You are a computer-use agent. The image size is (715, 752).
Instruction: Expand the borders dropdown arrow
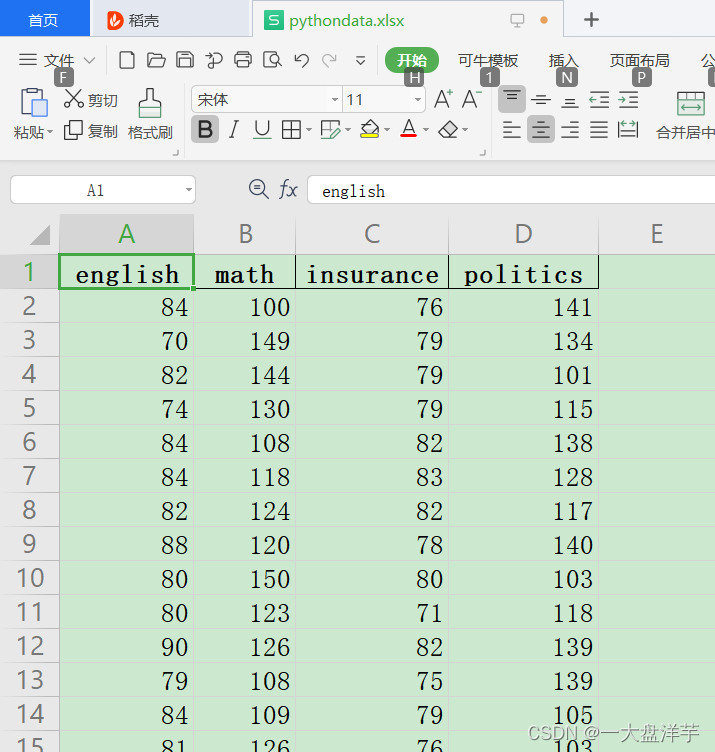[308, 130]
